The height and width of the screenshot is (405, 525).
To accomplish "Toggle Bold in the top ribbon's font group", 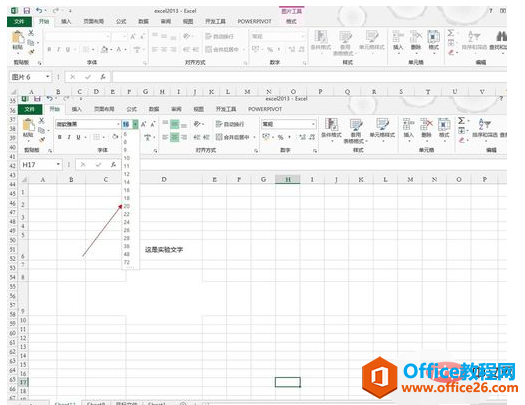I will click(49, 50).
